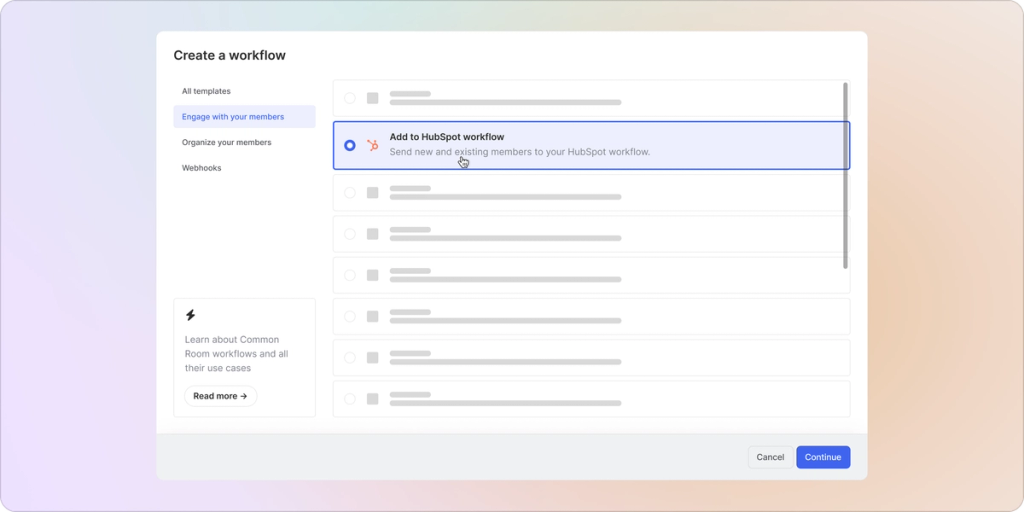
Task: Click the "Add to HubSpot workflow" title
Action: [447, 137]
